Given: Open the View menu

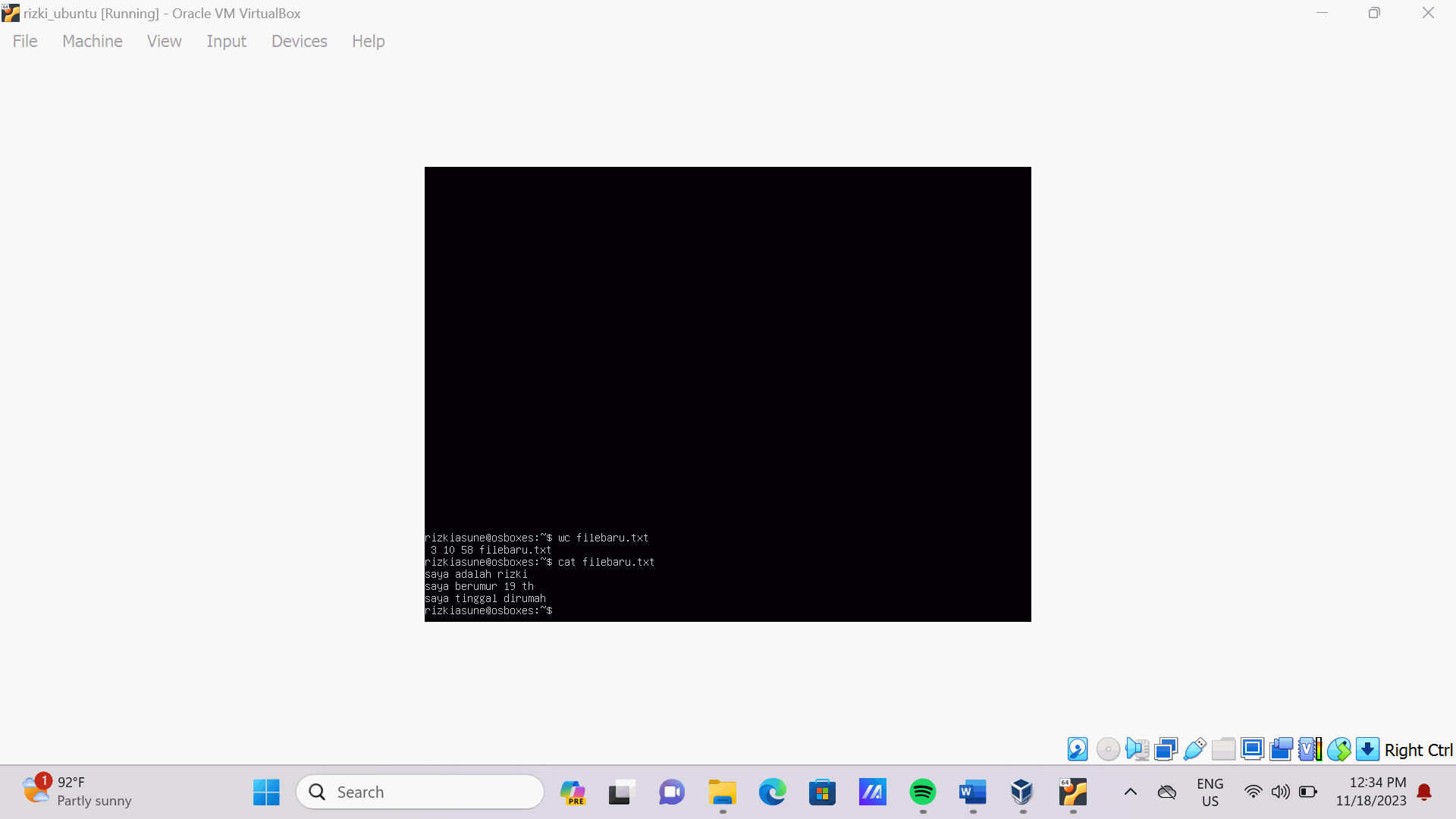Looking at the screenshot, I should [165, 41].
